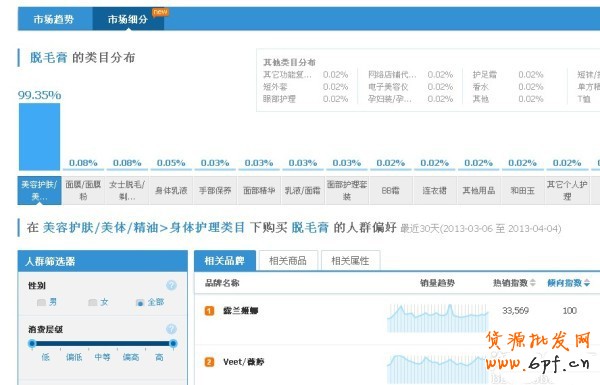Click the Veet/薇婷 brand name
Image resolution: width=600 pixels, height=385 pixels.
pyautogui.click(x=244, y=362)
